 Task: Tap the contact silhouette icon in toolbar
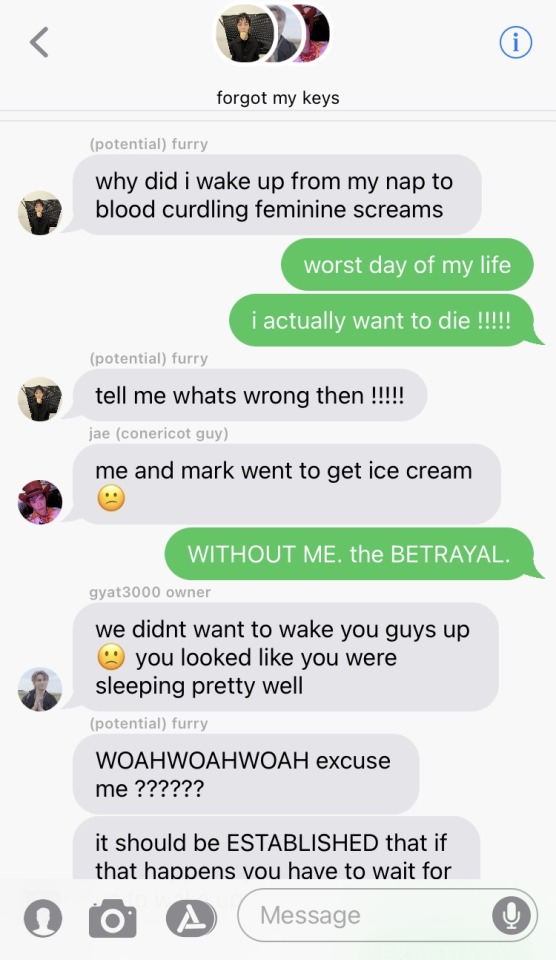pyautogui.click(x=43, y=918)
